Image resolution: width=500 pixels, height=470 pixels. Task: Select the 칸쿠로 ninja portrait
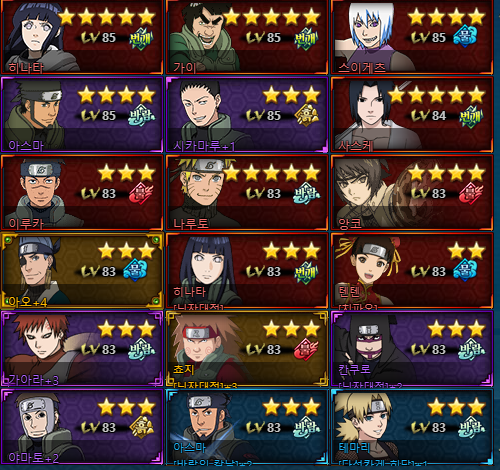click(x=372, y=347)
